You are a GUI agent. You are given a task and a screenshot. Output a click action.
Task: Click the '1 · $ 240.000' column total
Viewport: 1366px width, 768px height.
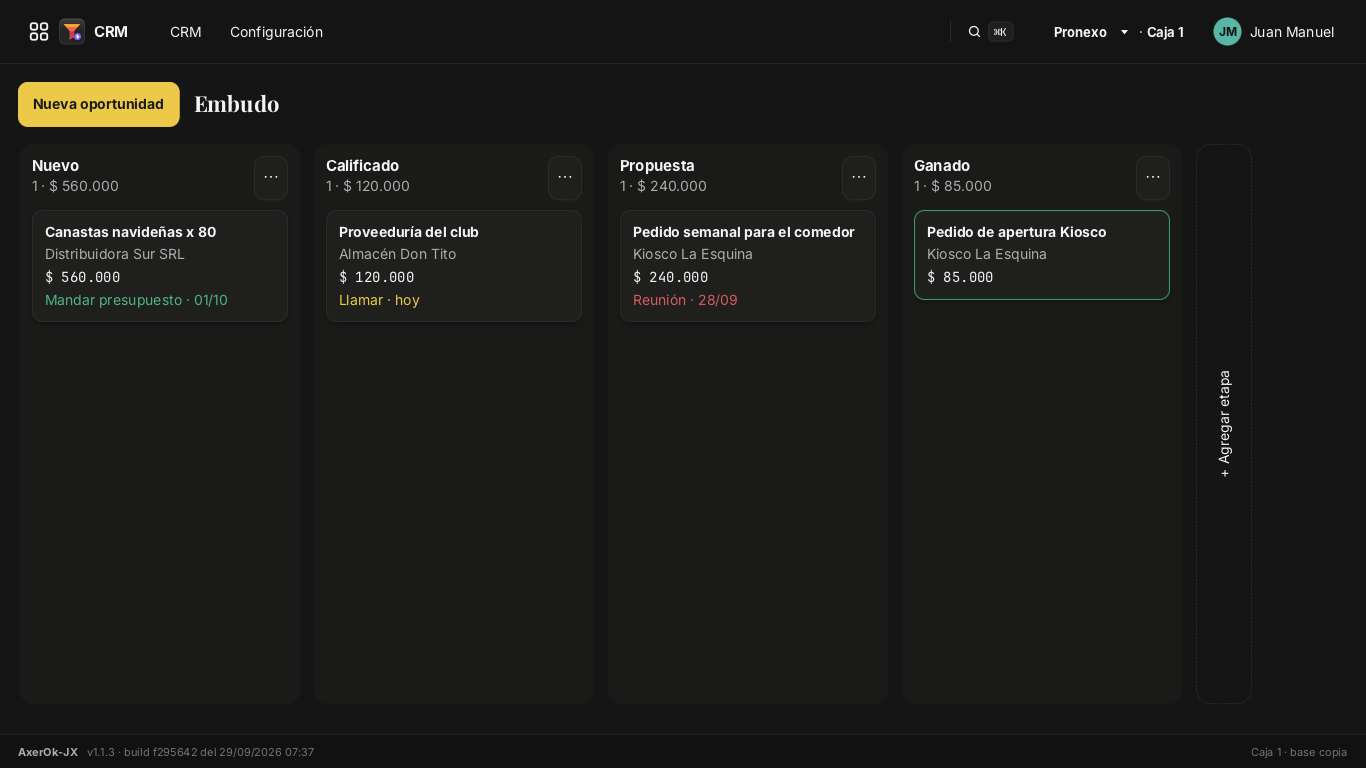pyautogui.click(x=663, y=186)
